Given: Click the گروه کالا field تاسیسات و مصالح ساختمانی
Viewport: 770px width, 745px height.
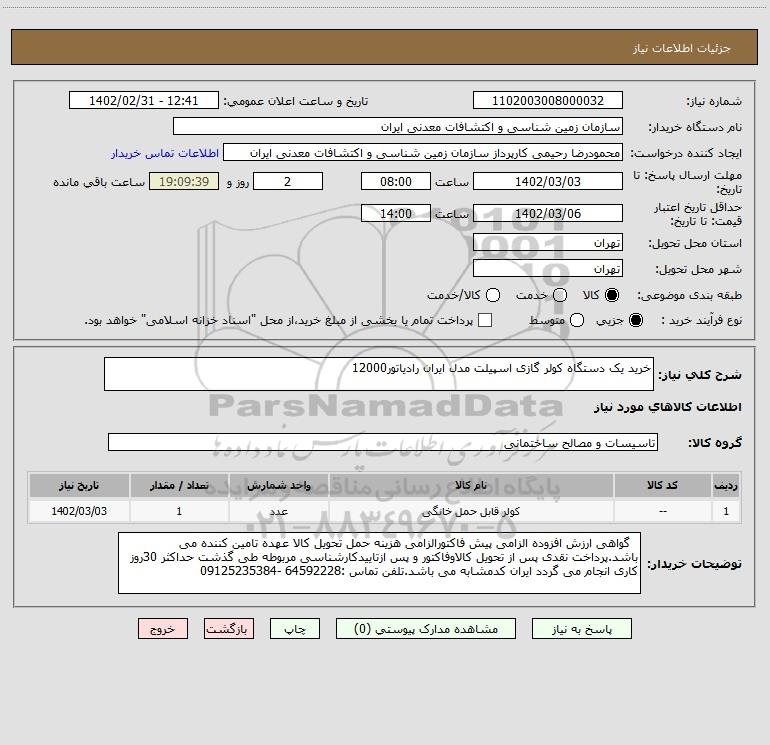Looking at the screenshot, I should (383, 442).
